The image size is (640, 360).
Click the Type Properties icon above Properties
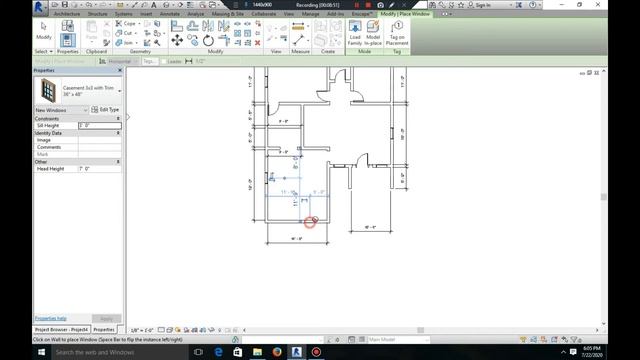point(67,26)
